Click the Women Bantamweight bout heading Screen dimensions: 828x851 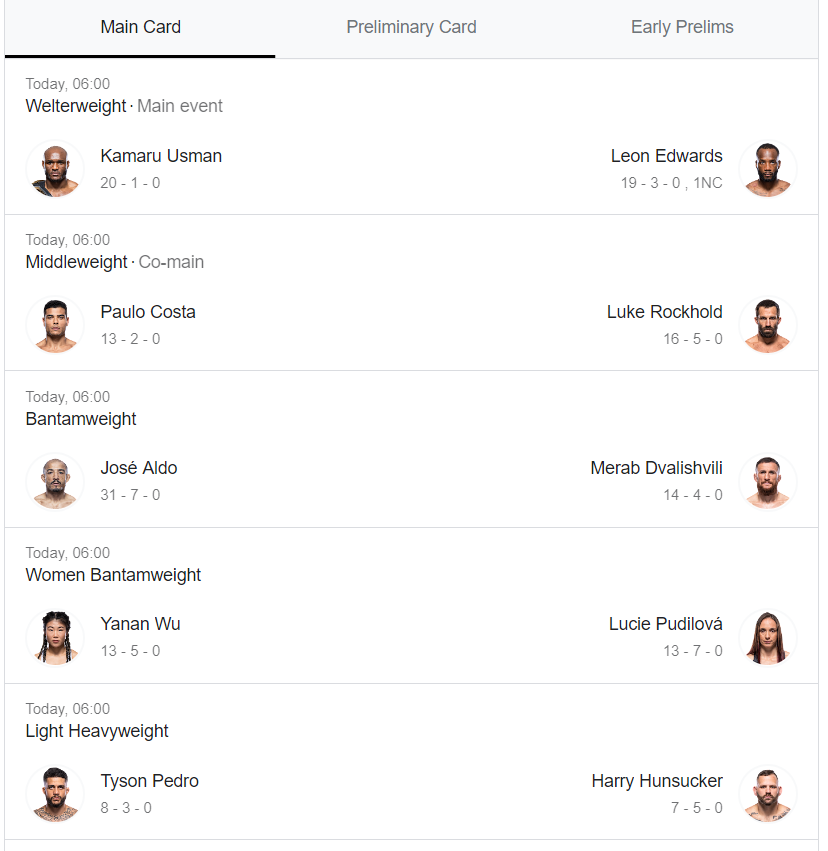pos(113,575)
